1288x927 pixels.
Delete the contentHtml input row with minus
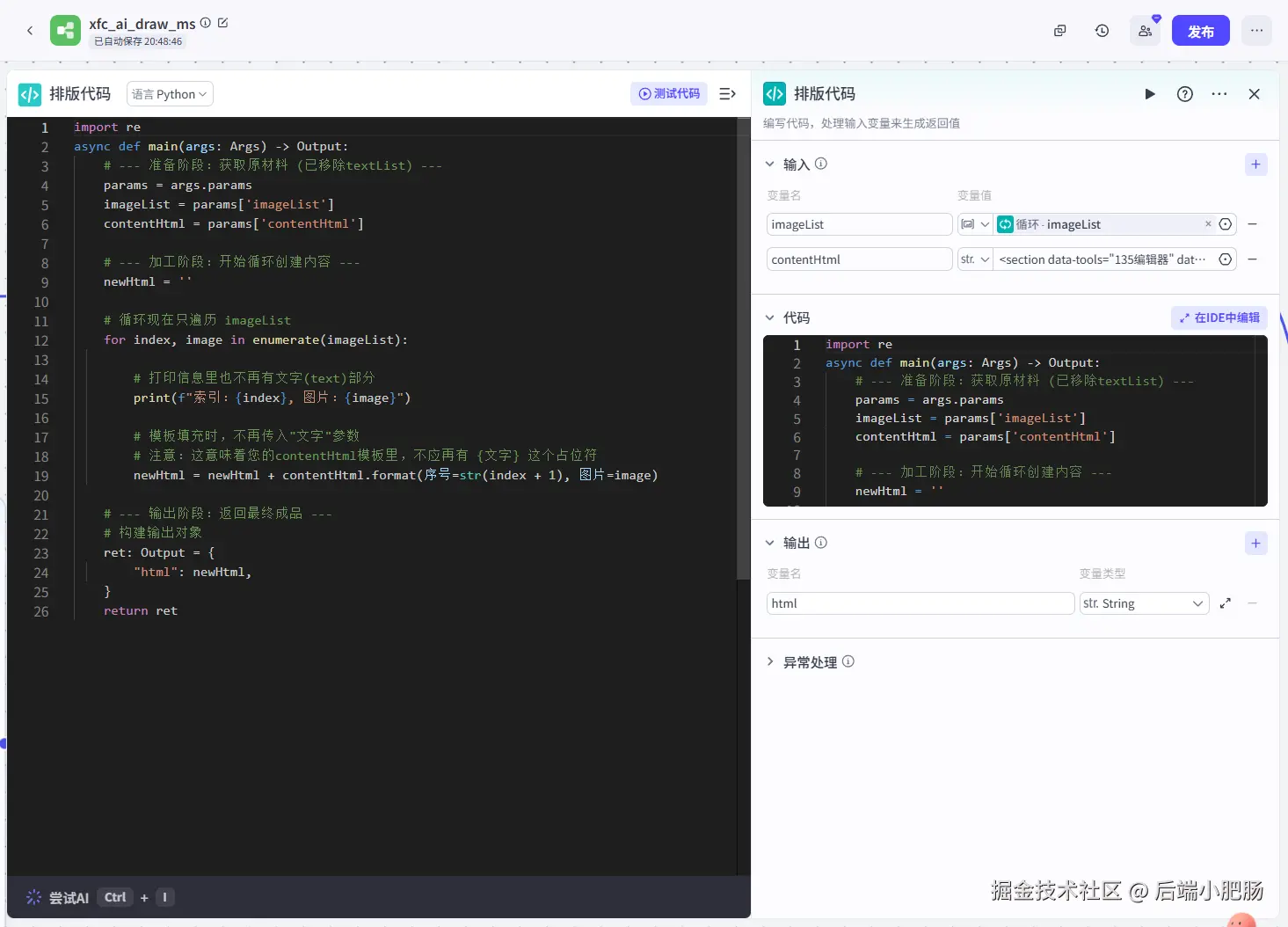1253,259
